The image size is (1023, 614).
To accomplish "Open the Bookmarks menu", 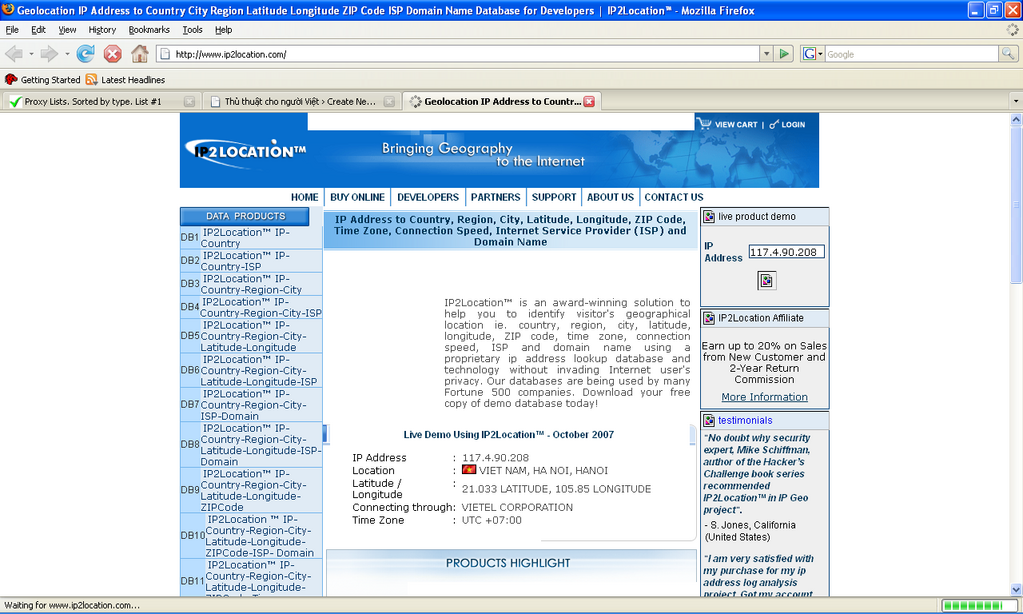I will tap(149, 29).
